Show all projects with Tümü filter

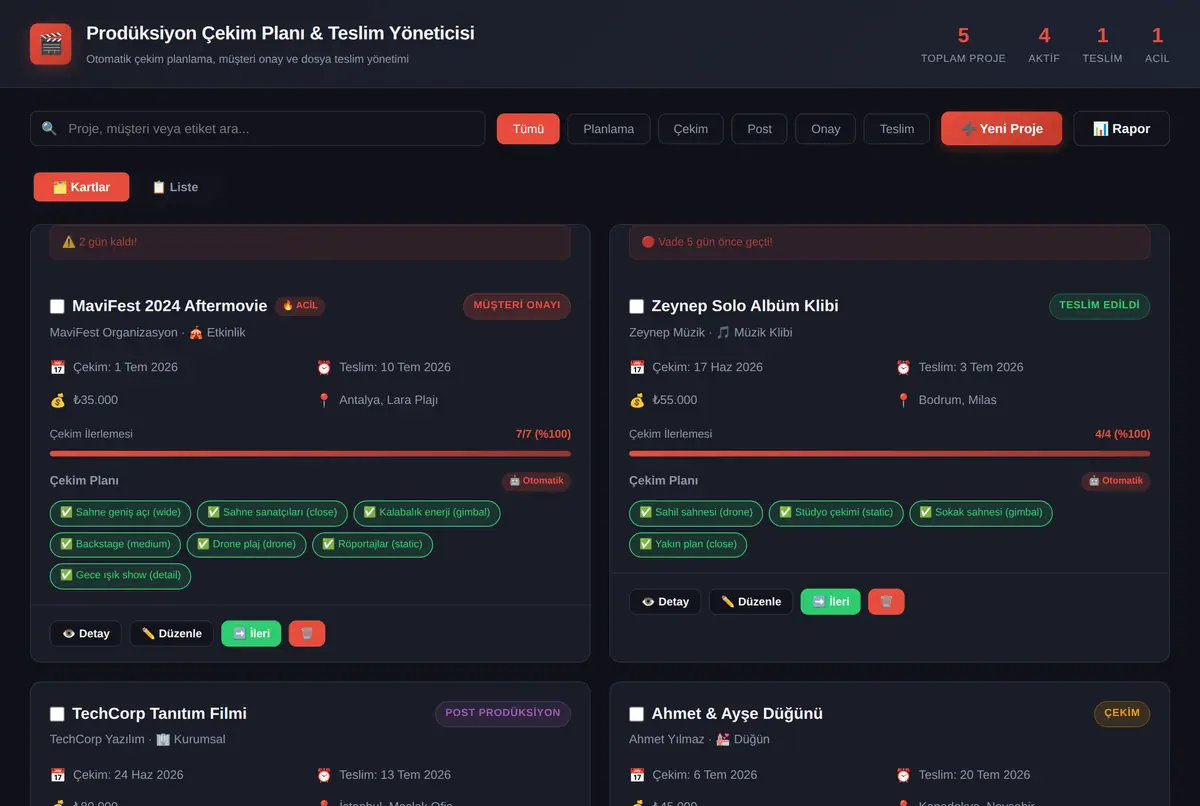pos(528,129)
